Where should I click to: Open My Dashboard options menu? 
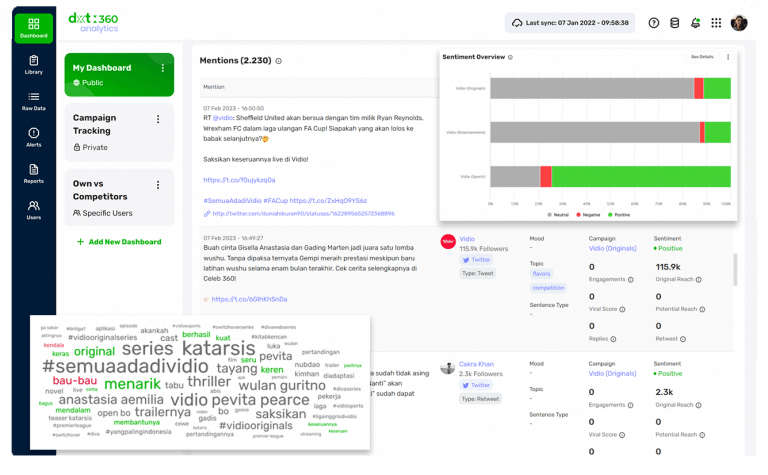[163, 68]
